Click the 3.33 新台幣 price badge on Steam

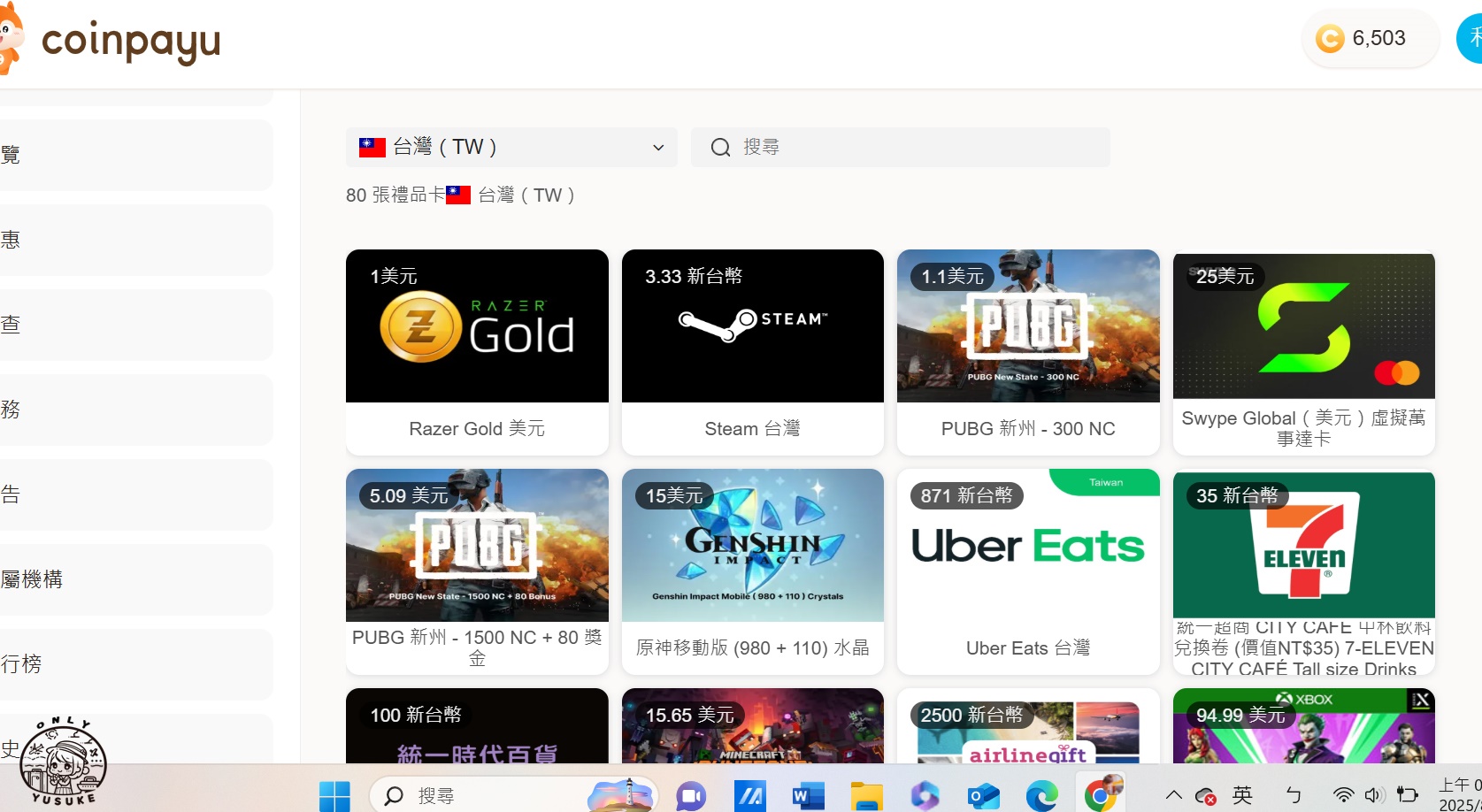tap(694, 276)
